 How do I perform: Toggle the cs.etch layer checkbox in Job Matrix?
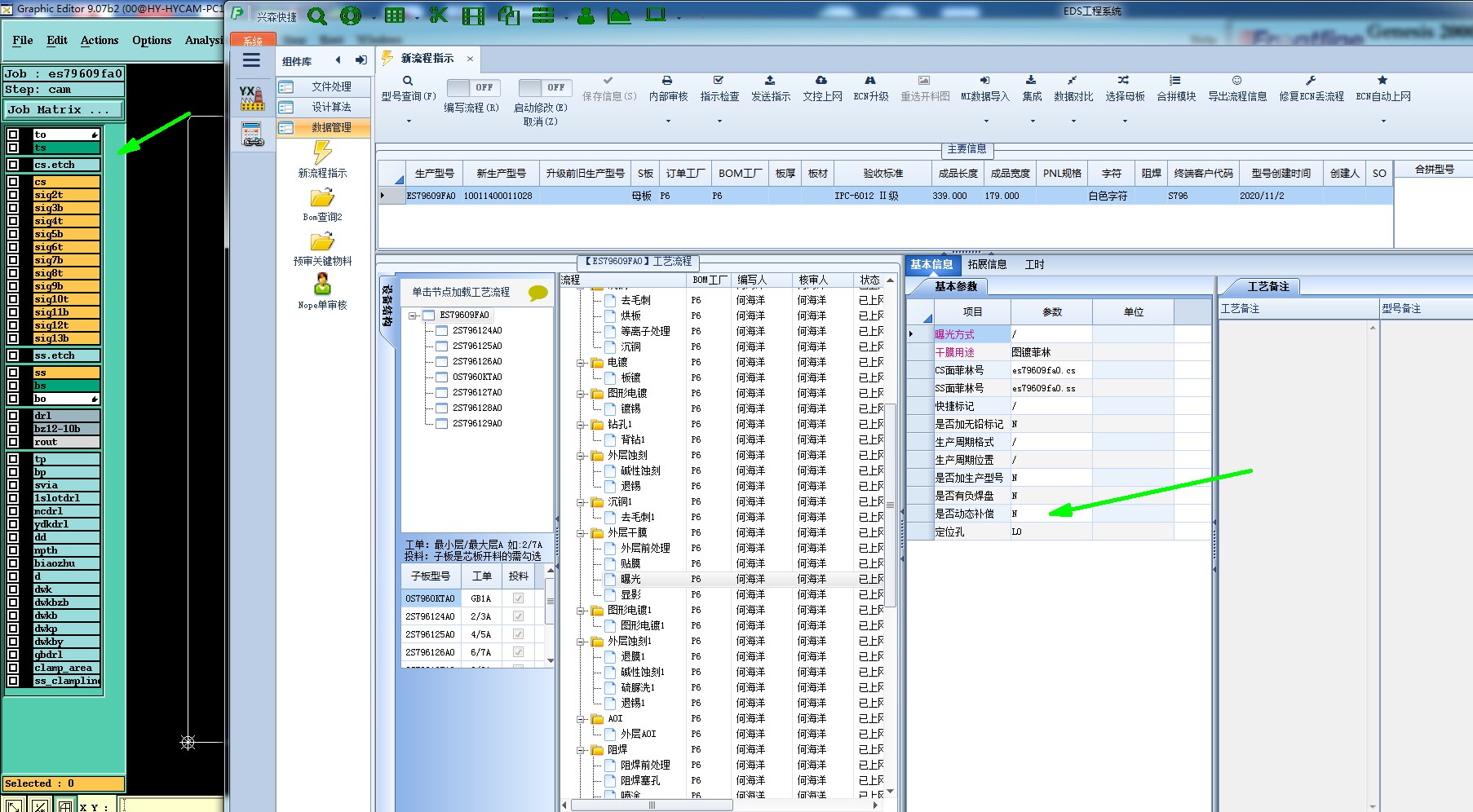point(13,165)
